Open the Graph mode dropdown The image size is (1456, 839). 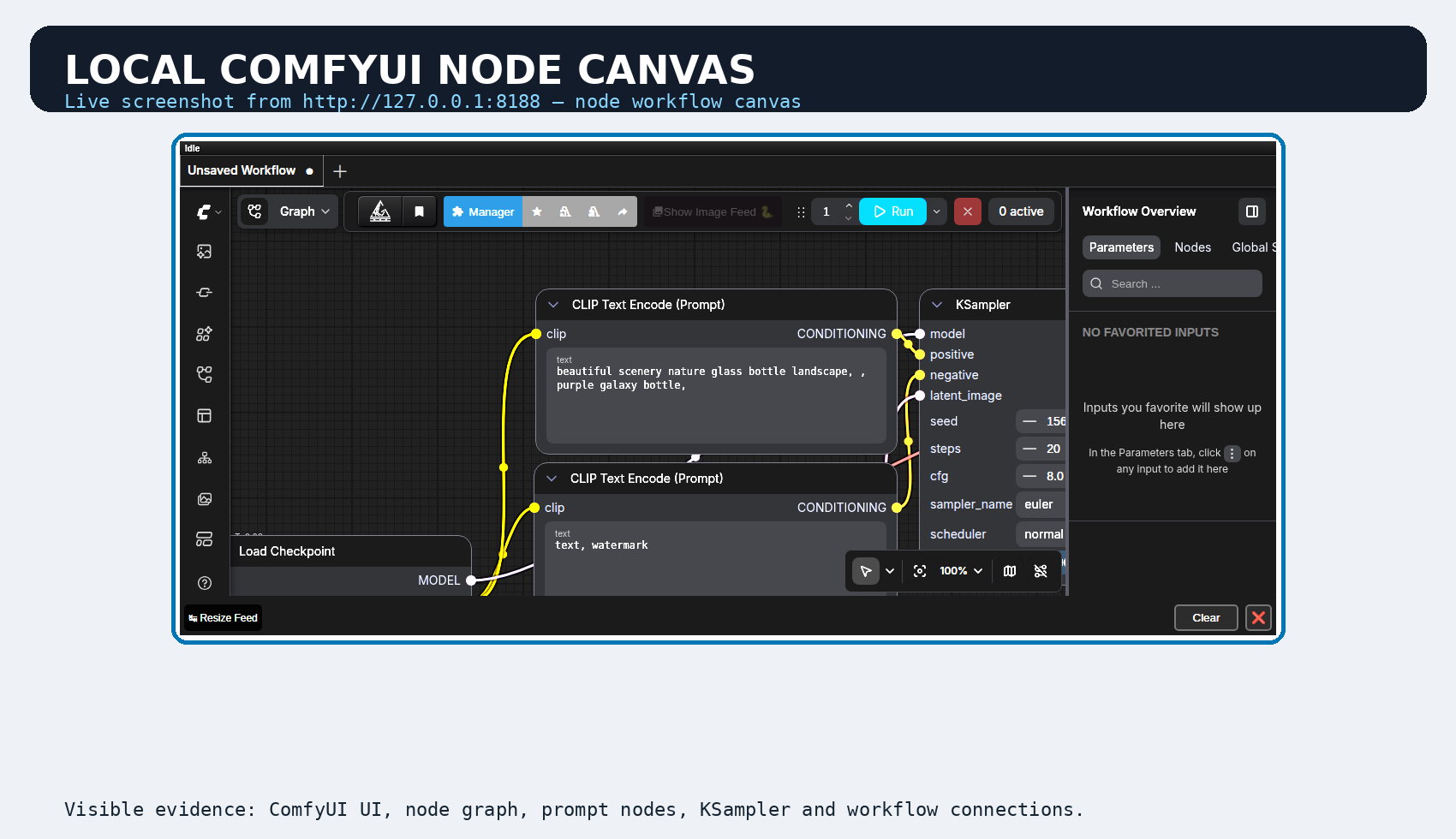click(305, 211)
